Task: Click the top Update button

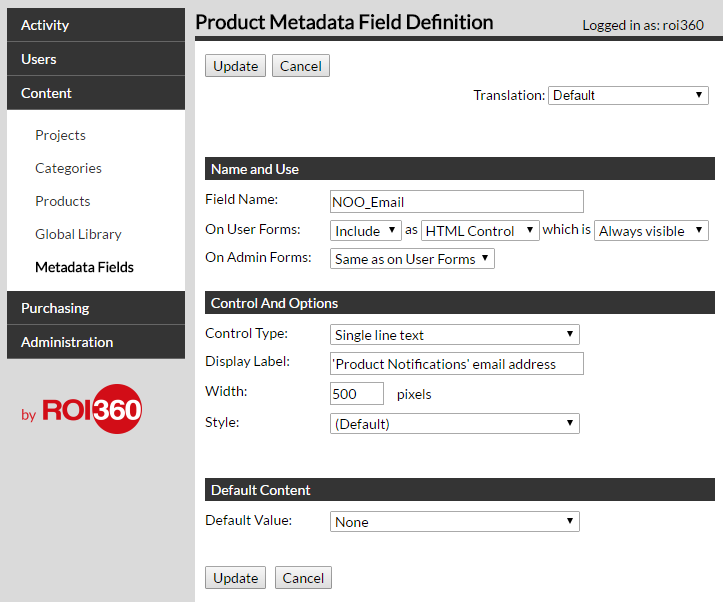Action: click(236, 66)
